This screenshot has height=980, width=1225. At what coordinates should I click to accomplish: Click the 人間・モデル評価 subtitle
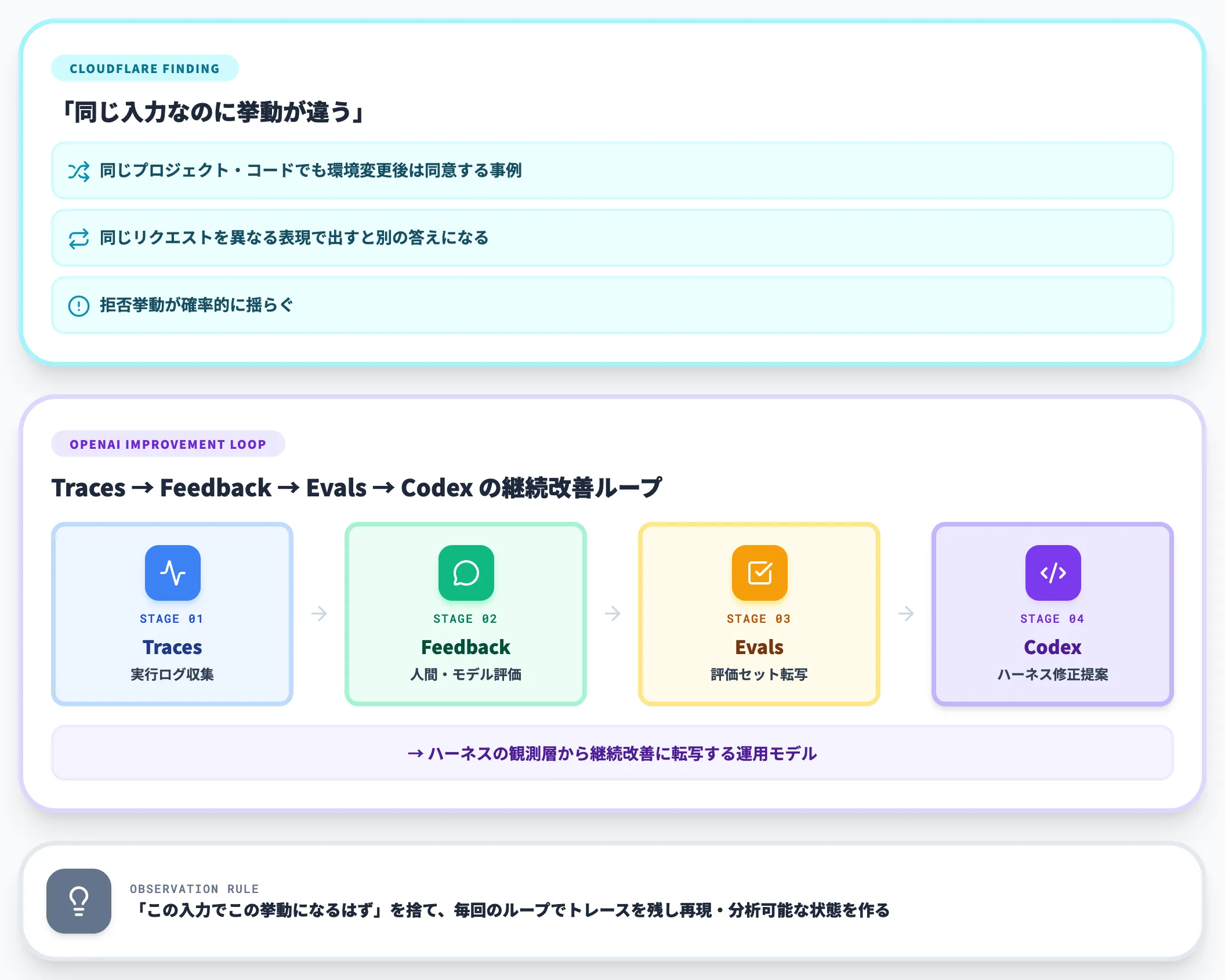coord(466,674)
